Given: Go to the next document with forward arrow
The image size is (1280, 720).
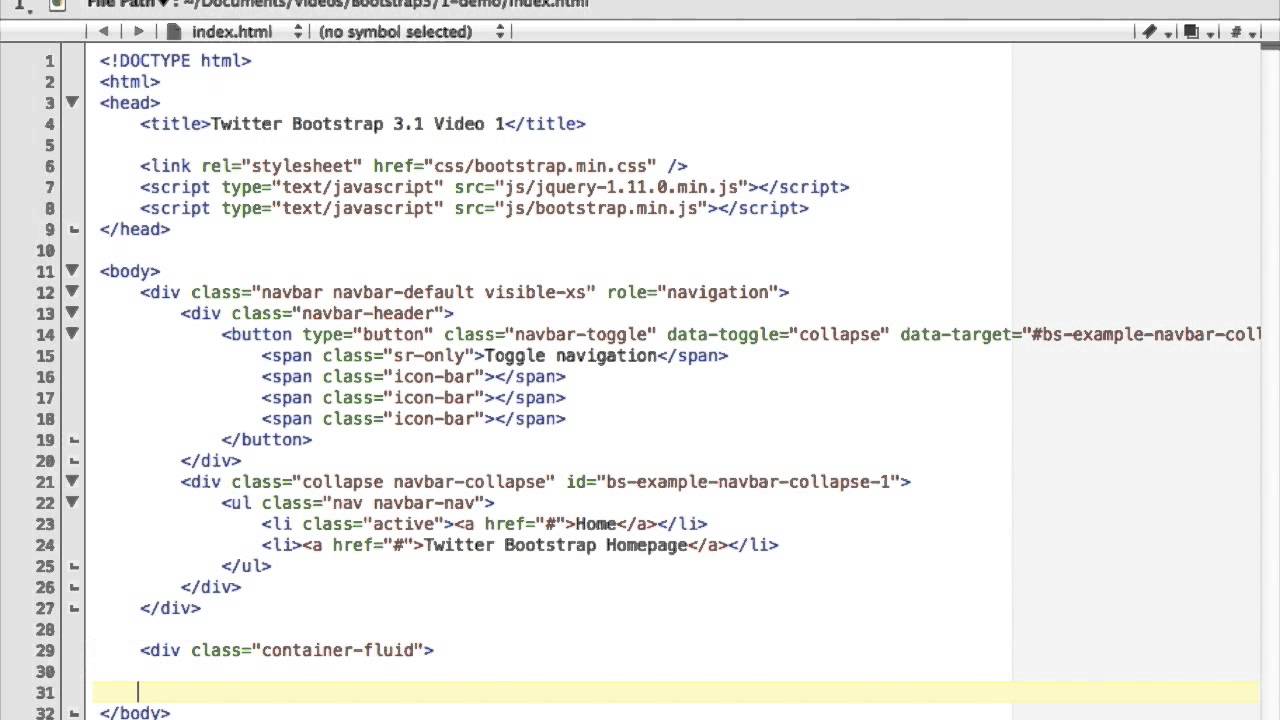Looking at the screenshot, I should (x=138, y=32).
